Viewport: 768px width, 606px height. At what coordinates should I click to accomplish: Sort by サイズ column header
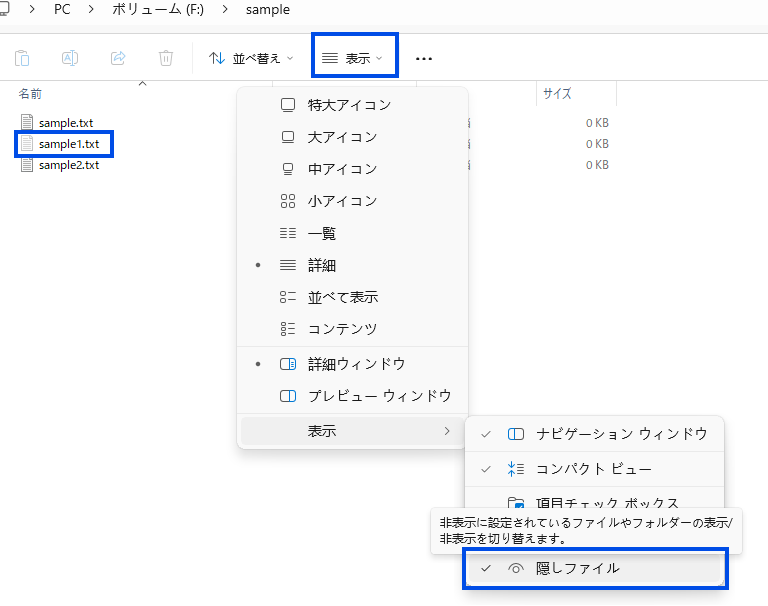pyautogui.click(x=557, y=93)
